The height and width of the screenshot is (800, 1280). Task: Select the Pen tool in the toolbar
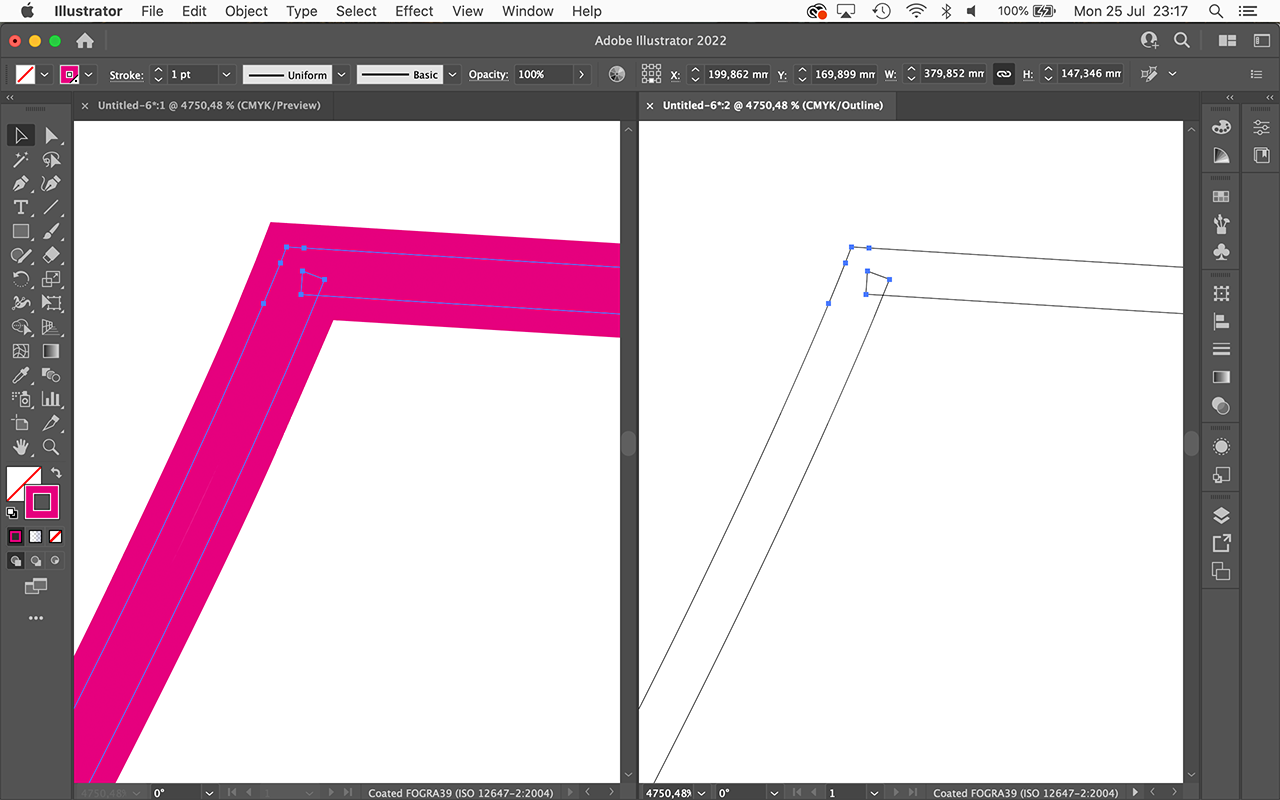(20, 183)
